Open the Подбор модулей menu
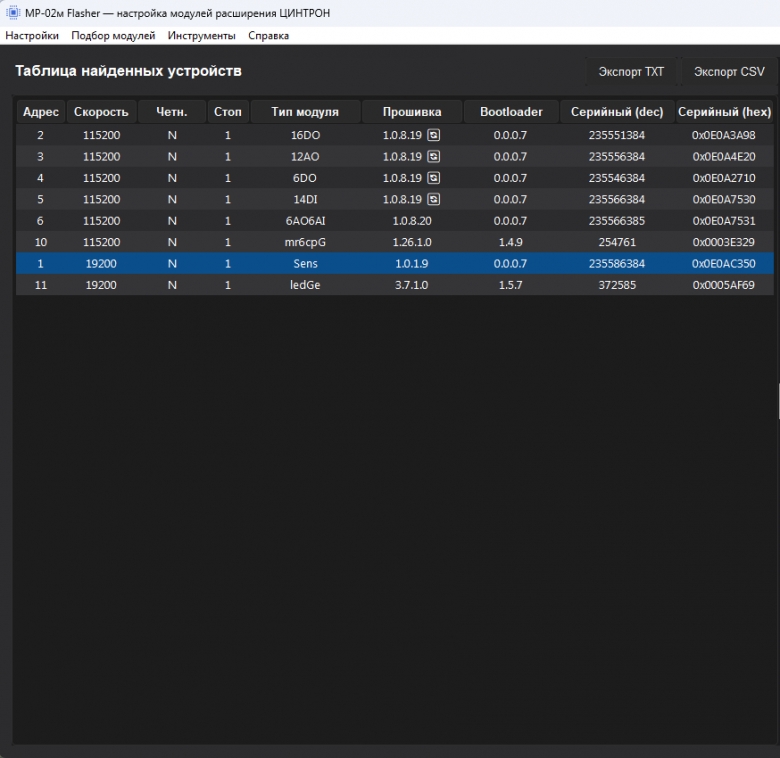780x758 pixels. (x=113, y=35)
